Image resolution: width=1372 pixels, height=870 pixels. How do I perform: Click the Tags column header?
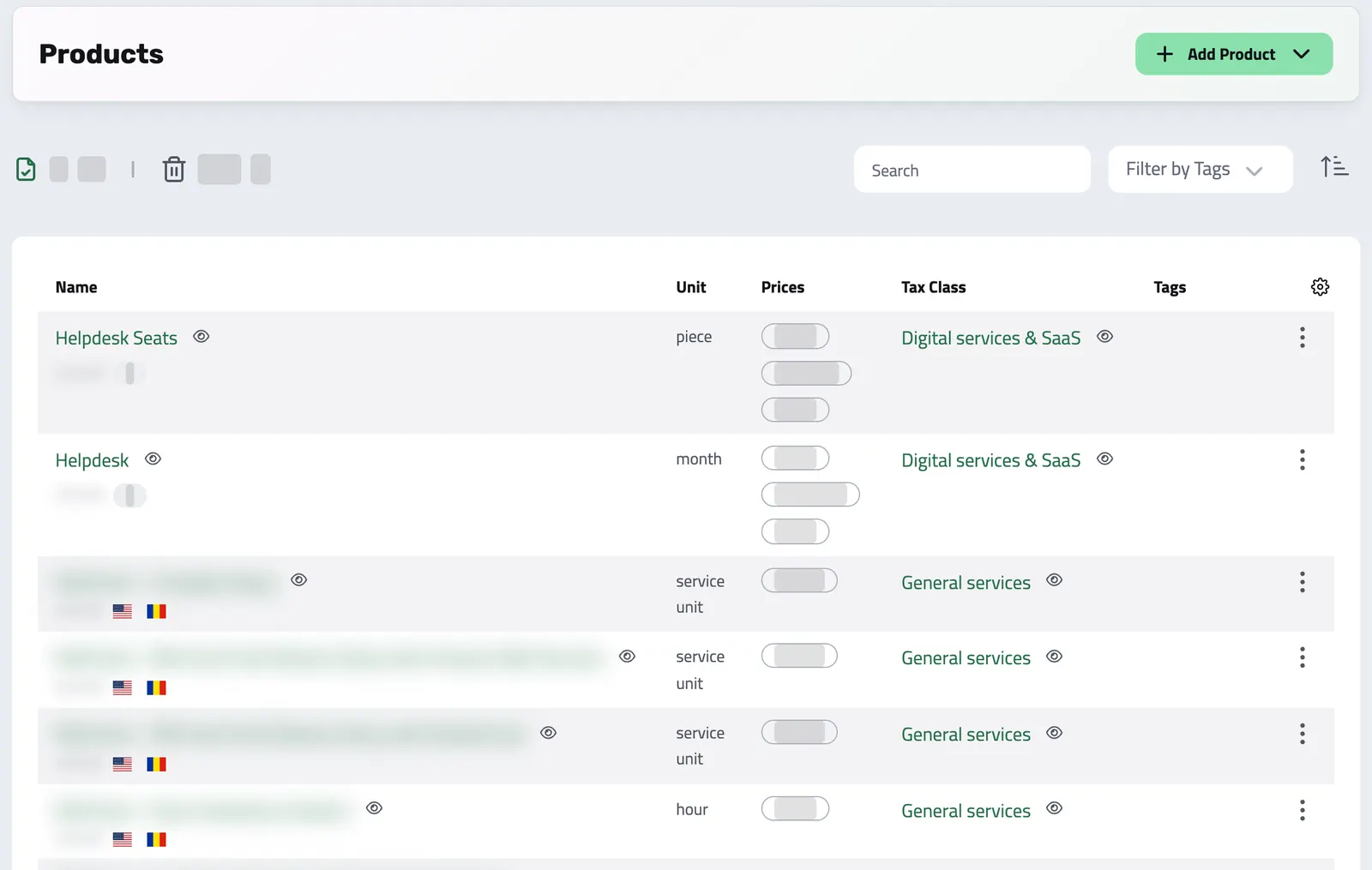point(1170,288)
